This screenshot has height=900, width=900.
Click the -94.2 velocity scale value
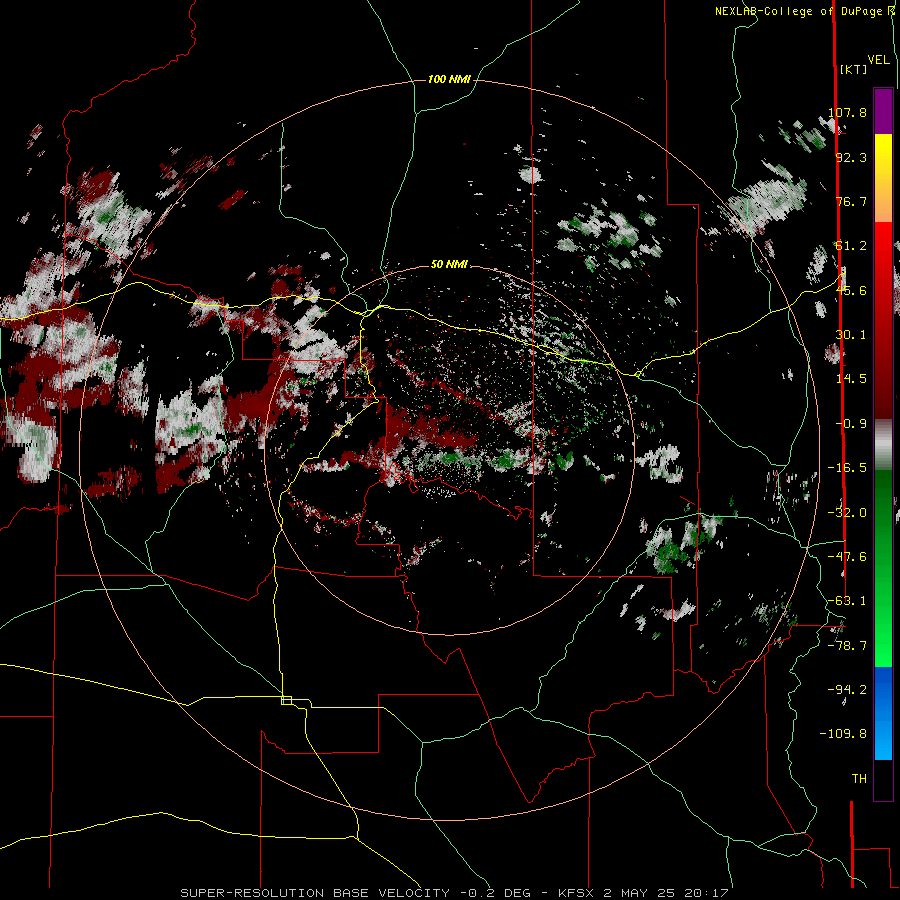(848, 689)
